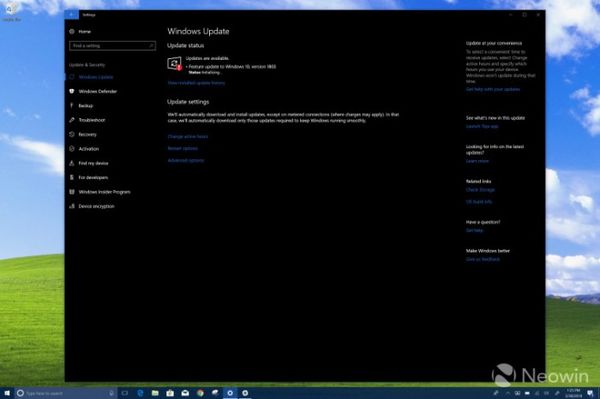Open Device encryption settings
The height and width of the screenshot is (399, 600).
coord(96,206)
